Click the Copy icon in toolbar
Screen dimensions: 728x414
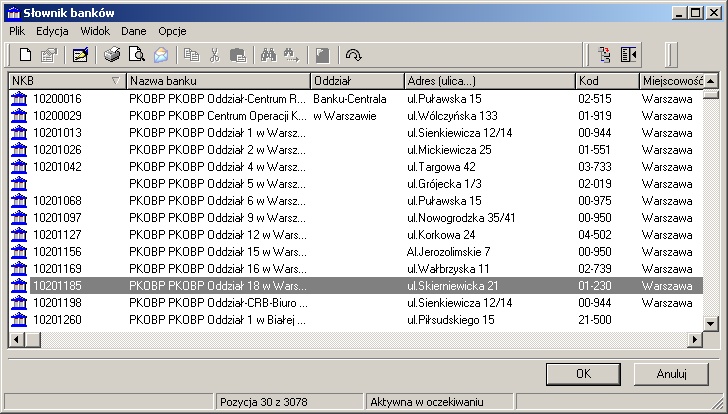(x=191, y=55)
